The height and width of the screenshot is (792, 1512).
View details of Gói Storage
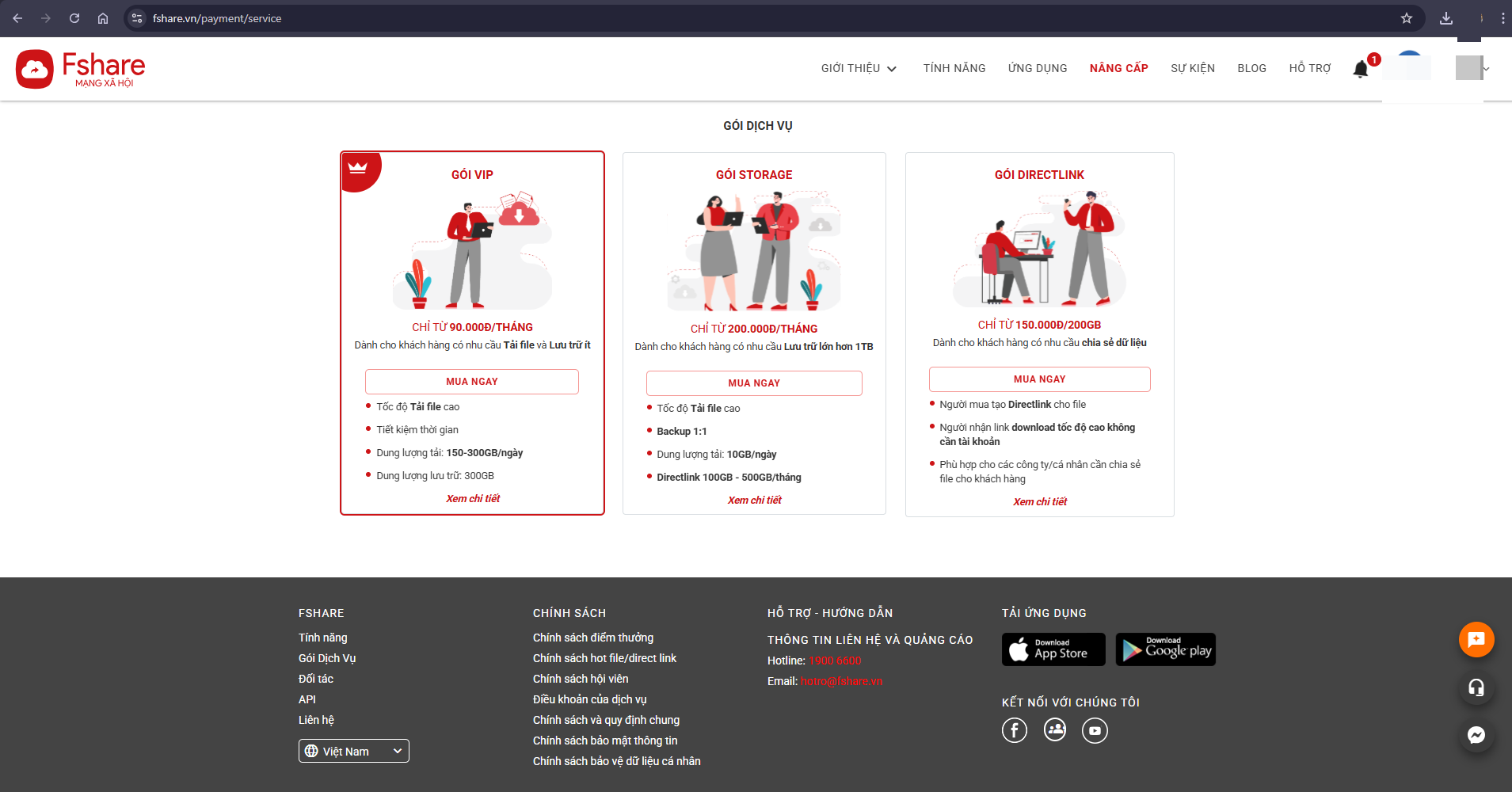click(754, 501)
